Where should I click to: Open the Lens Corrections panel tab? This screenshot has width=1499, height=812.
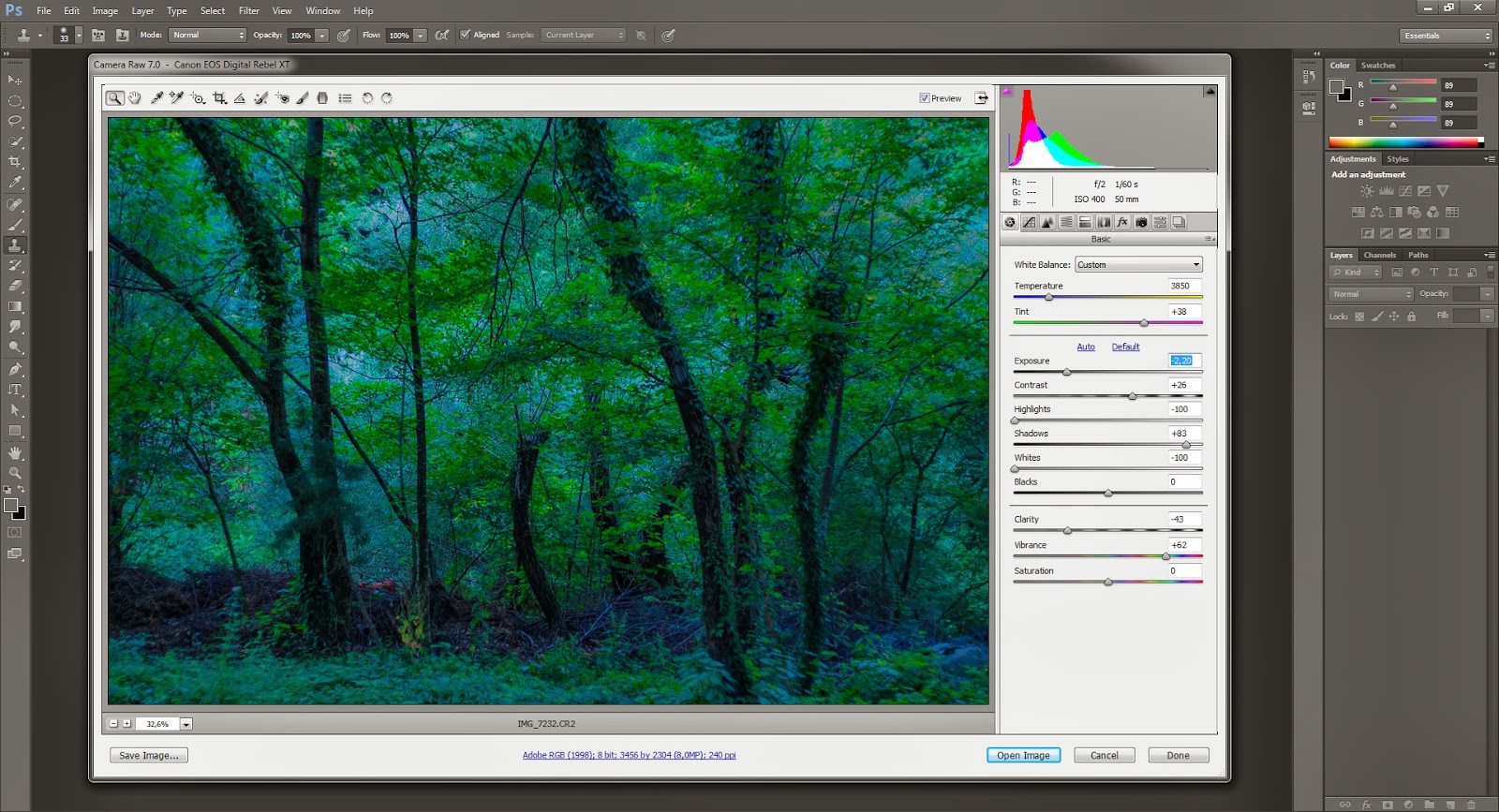[x=1104, y=222]
